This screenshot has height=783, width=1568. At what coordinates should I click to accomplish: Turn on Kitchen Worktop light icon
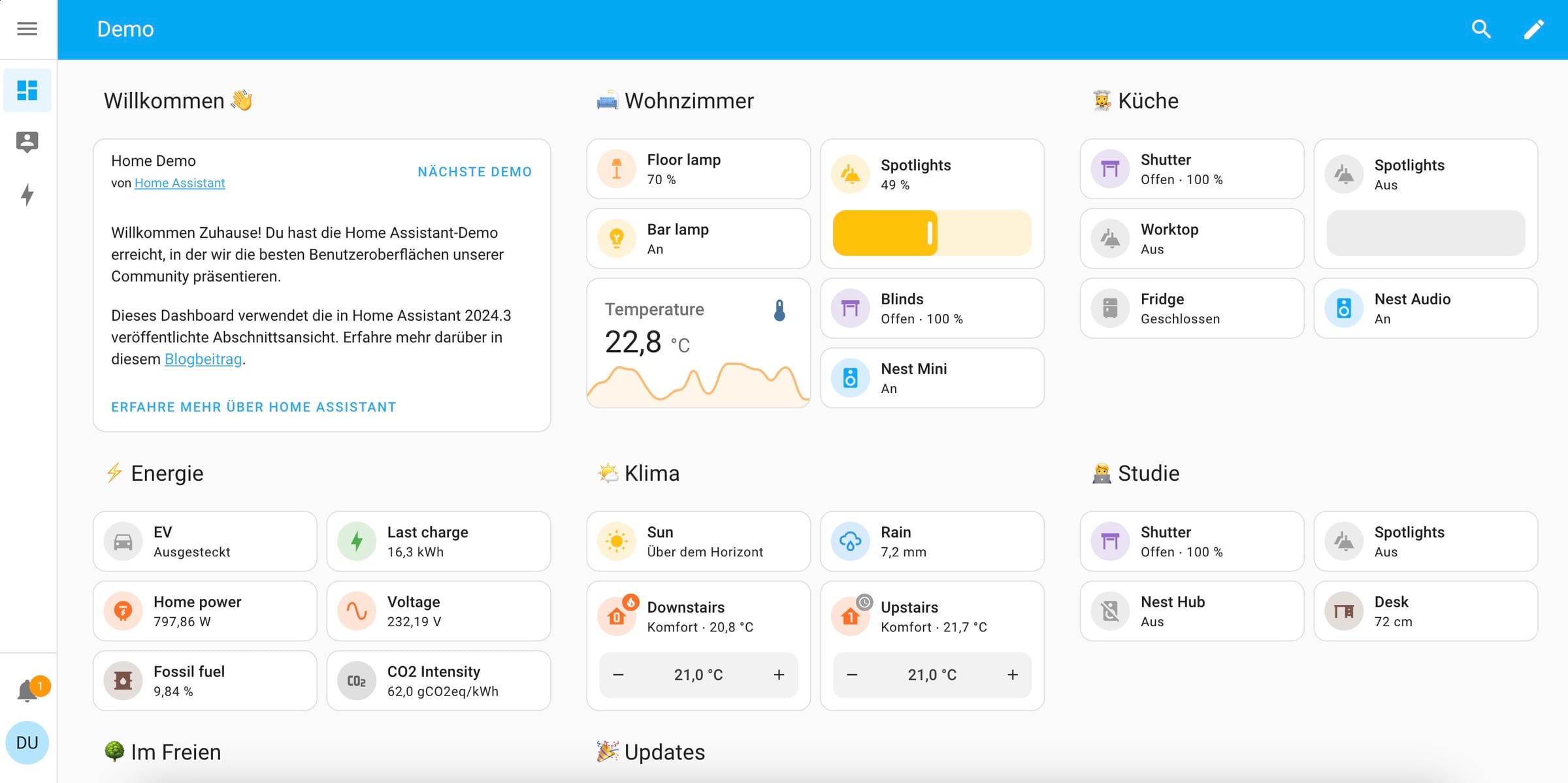(x=1110, y=238)
